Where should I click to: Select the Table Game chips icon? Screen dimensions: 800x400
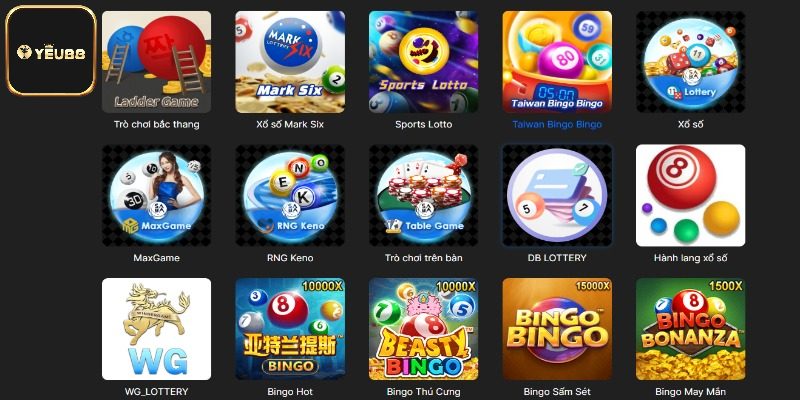point(423,195)
